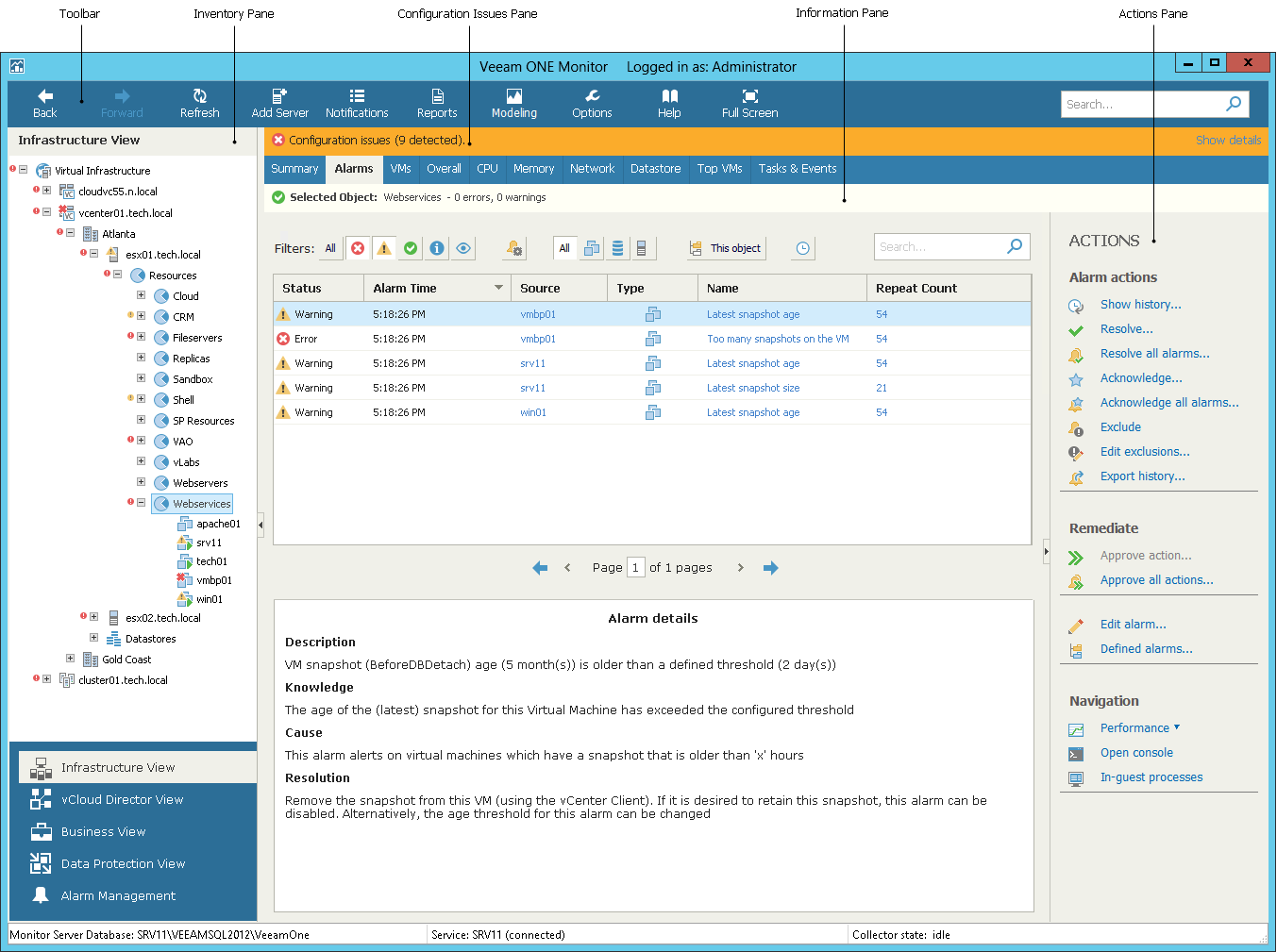Click the toolbar search magnifier icon

(x=1234, y=104)
